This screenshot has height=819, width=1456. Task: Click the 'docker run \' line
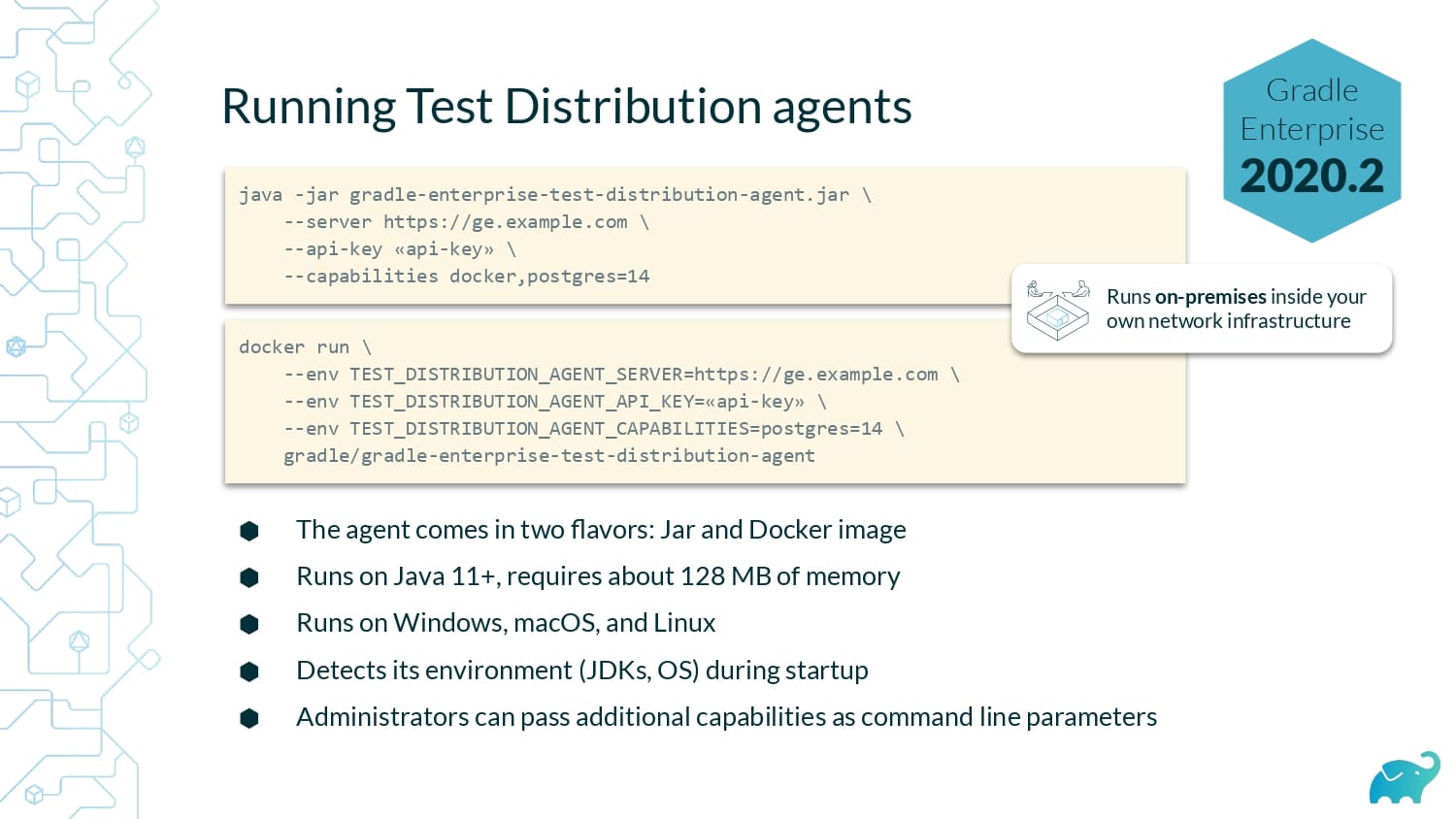(305, 347)
